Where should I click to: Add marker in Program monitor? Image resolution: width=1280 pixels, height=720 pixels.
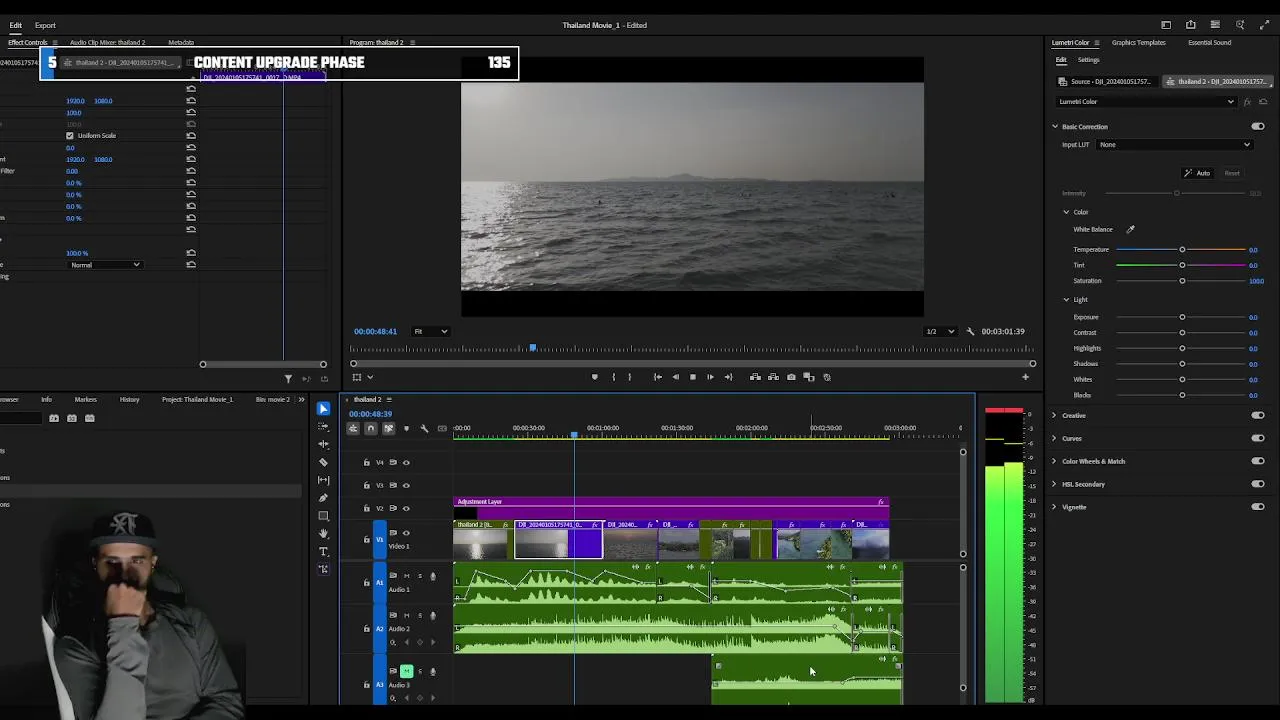click(595, 377)
